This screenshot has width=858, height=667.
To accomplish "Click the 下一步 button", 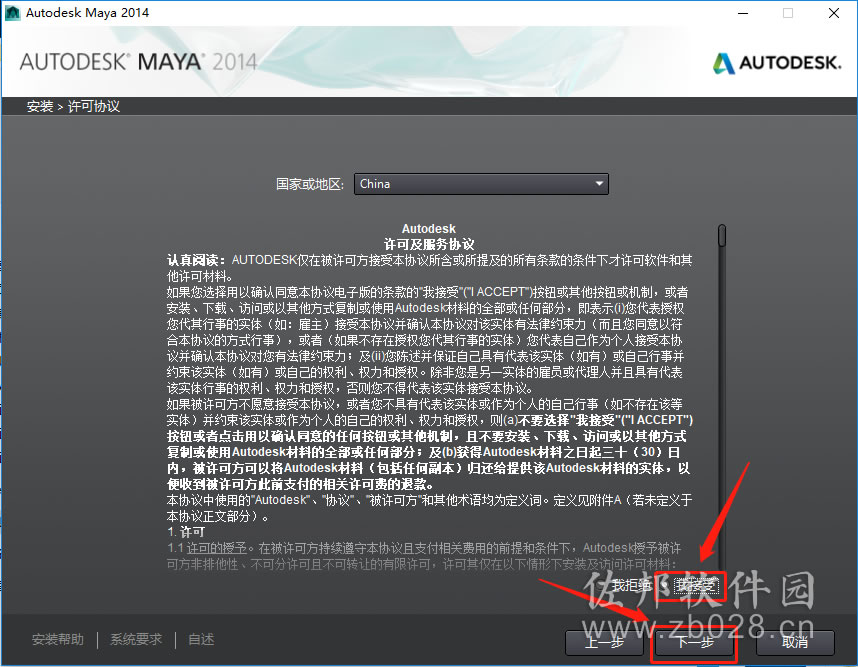I will (x=694, y=642).
